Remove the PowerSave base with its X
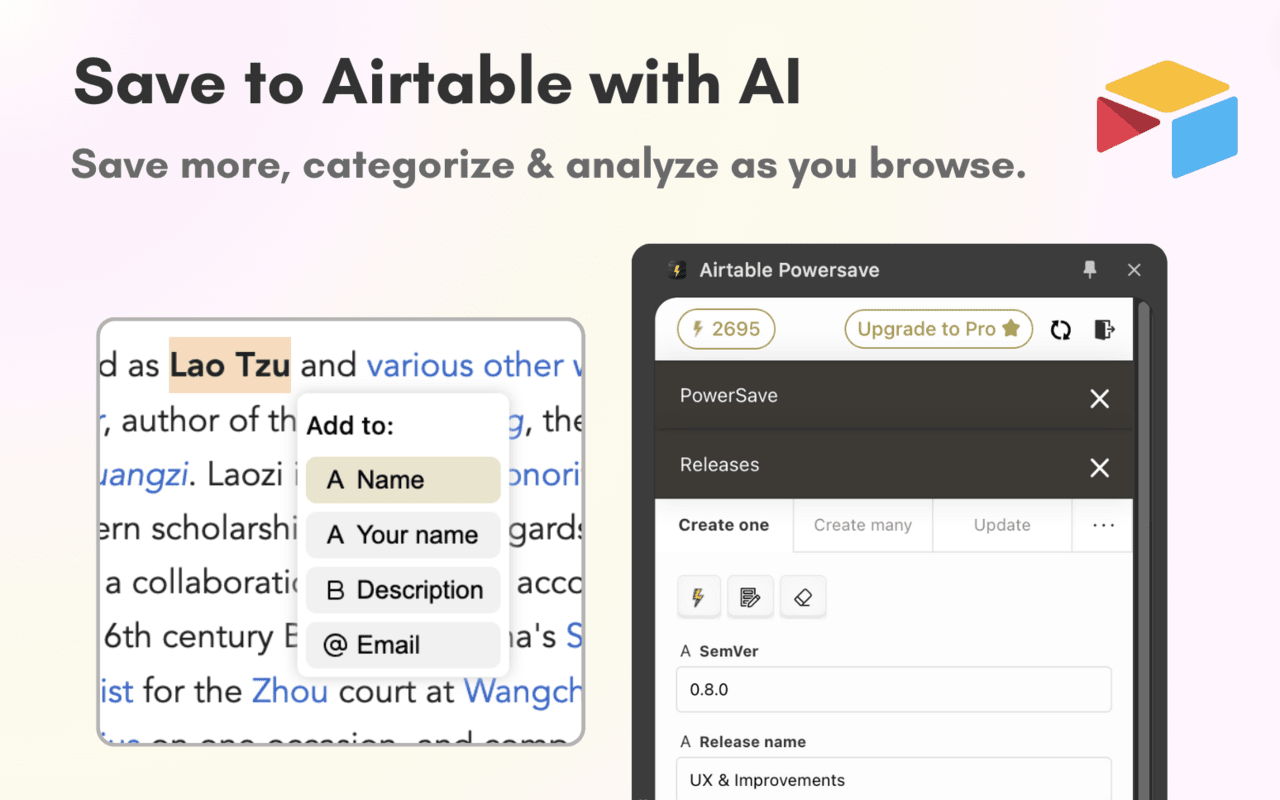This screenshot has width=1280, height=800. pos(1100,399)
